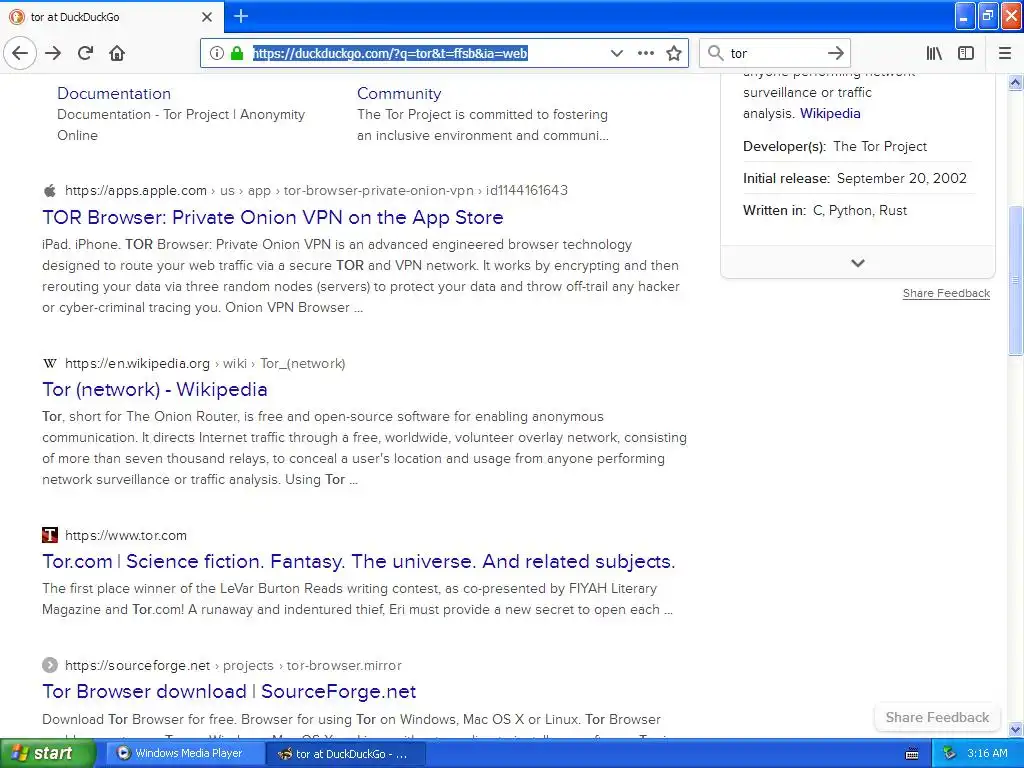The image size is (1024, 768).
Task: Click page scrollbar down arrow
Action: tap(1015, 729)
